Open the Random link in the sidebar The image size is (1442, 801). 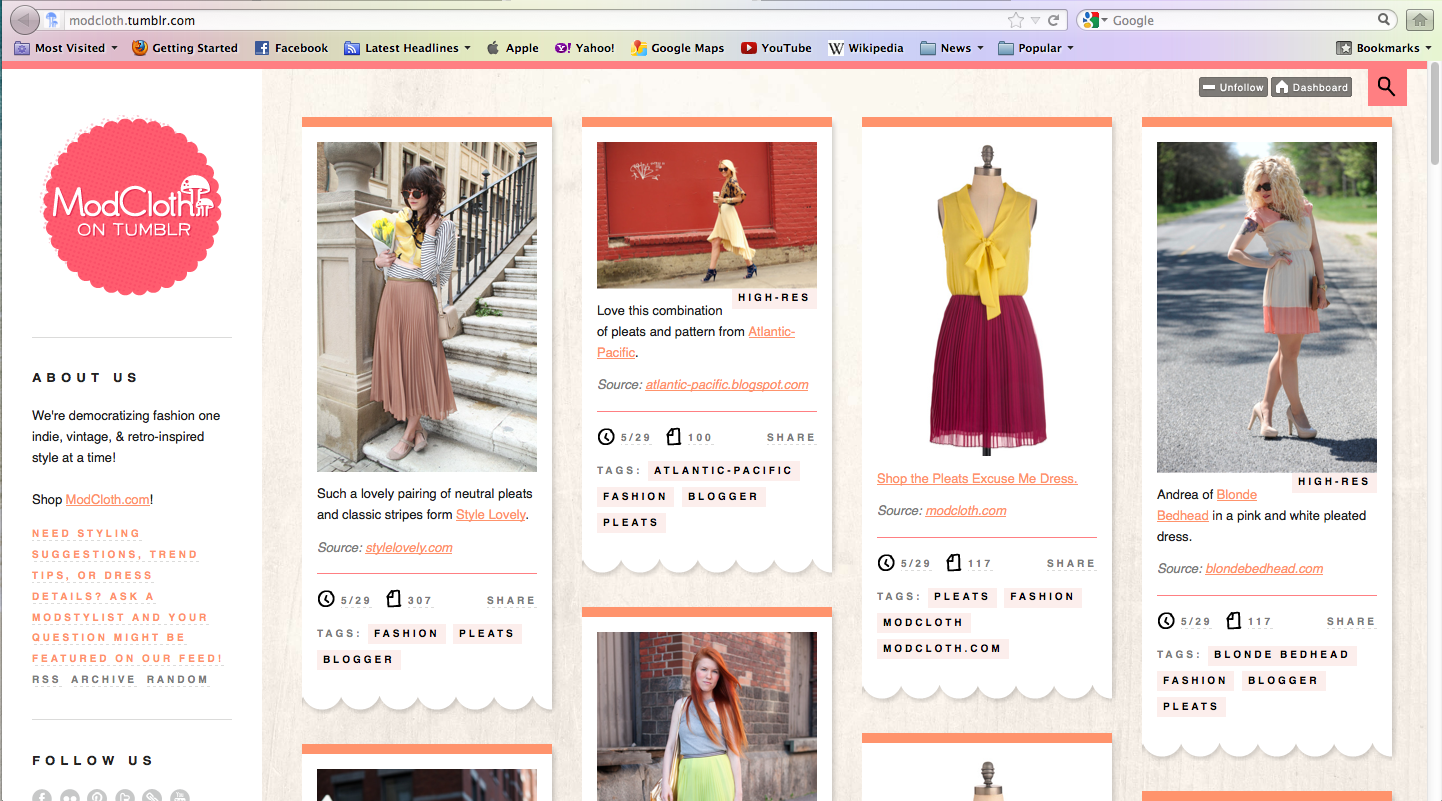coord(177,680)
